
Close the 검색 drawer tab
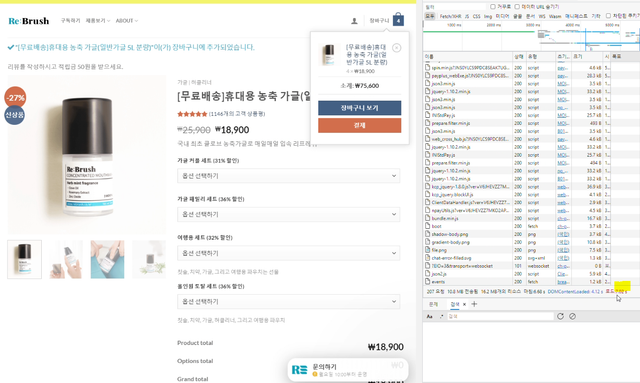click(x=464, y=304)
